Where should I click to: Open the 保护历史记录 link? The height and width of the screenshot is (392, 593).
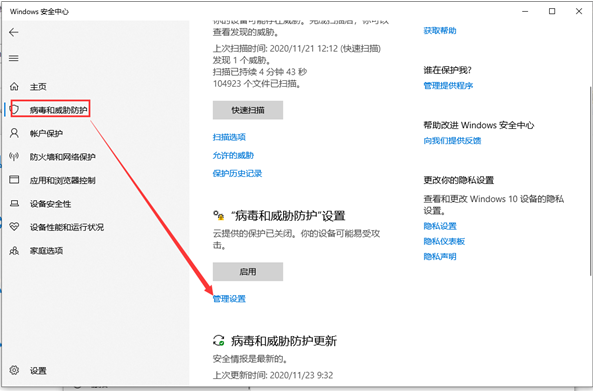coord(237,174)
